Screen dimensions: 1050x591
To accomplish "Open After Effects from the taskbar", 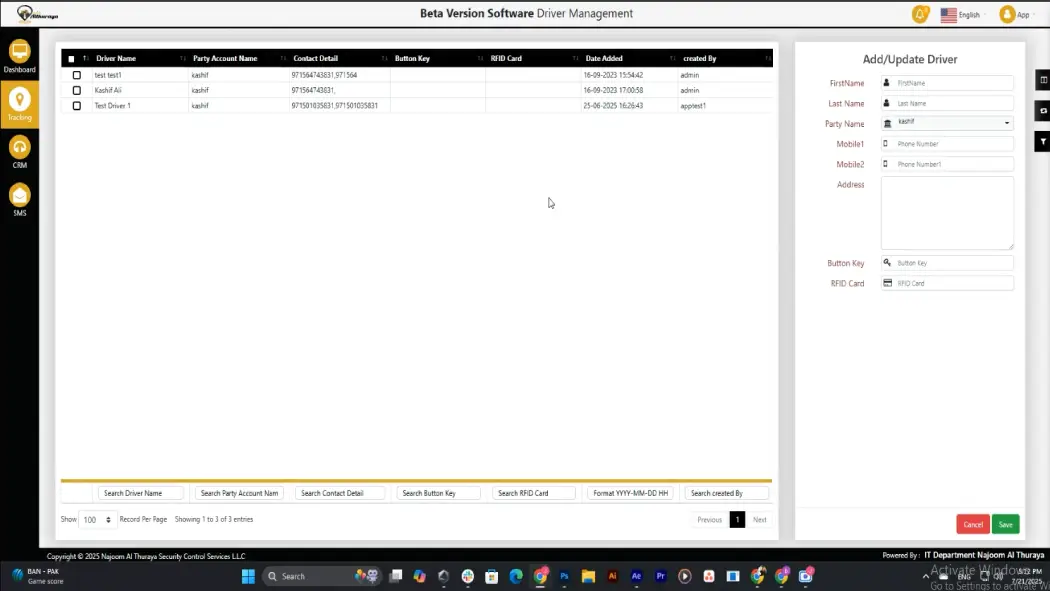I will [x=636, y=576].
